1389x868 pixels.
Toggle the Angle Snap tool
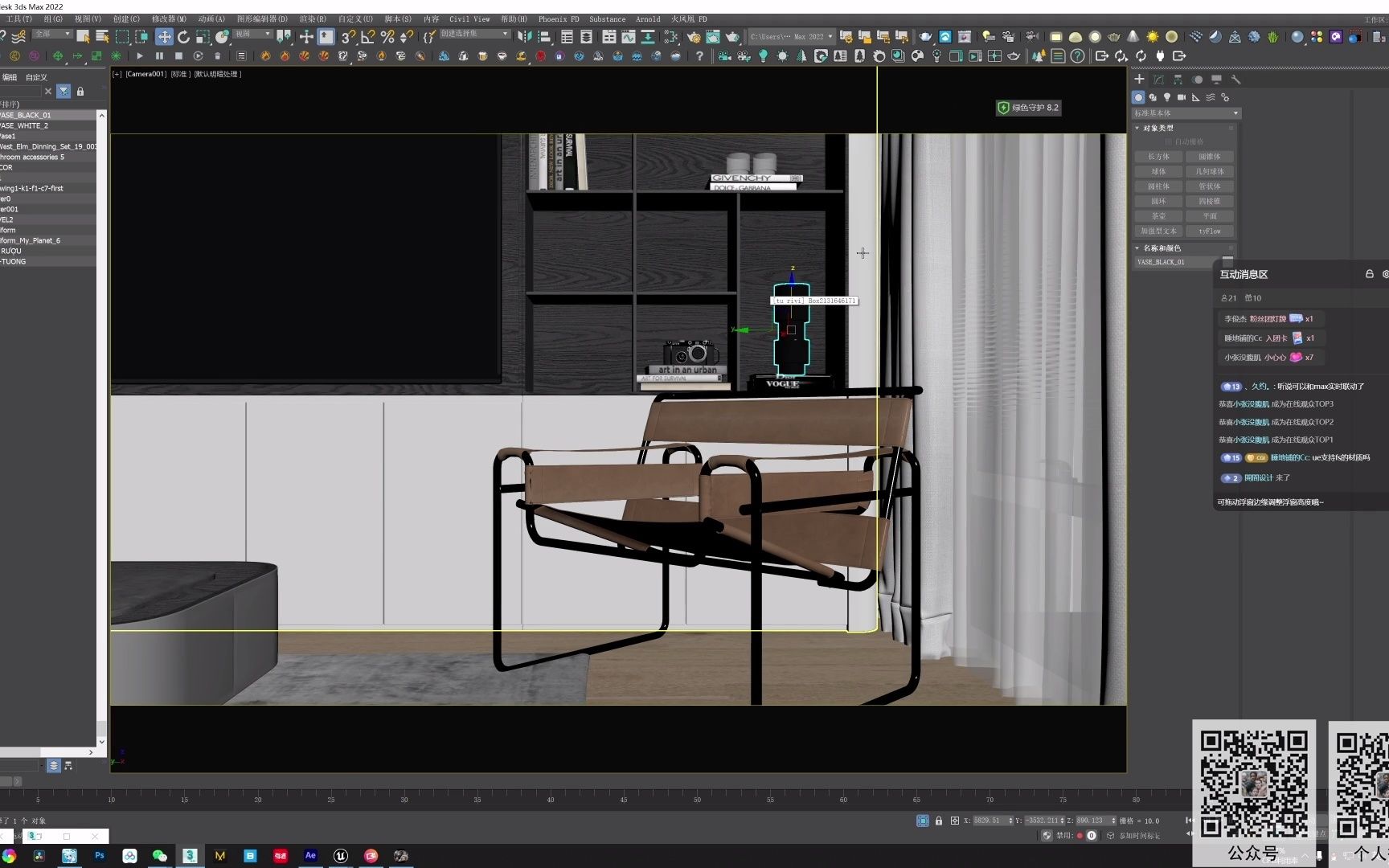(x=367, y=37)
